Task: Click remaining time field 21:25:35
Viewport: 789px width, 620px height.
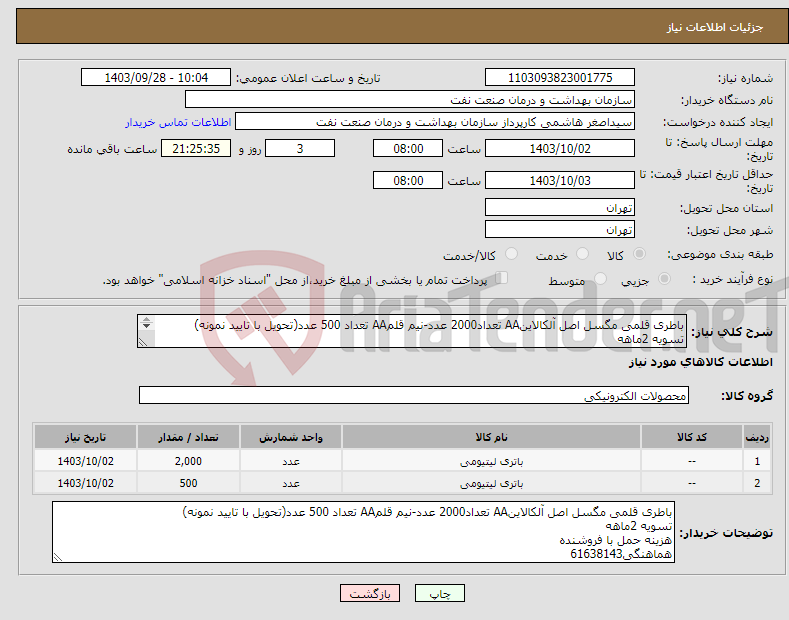Action: point(196,148)
